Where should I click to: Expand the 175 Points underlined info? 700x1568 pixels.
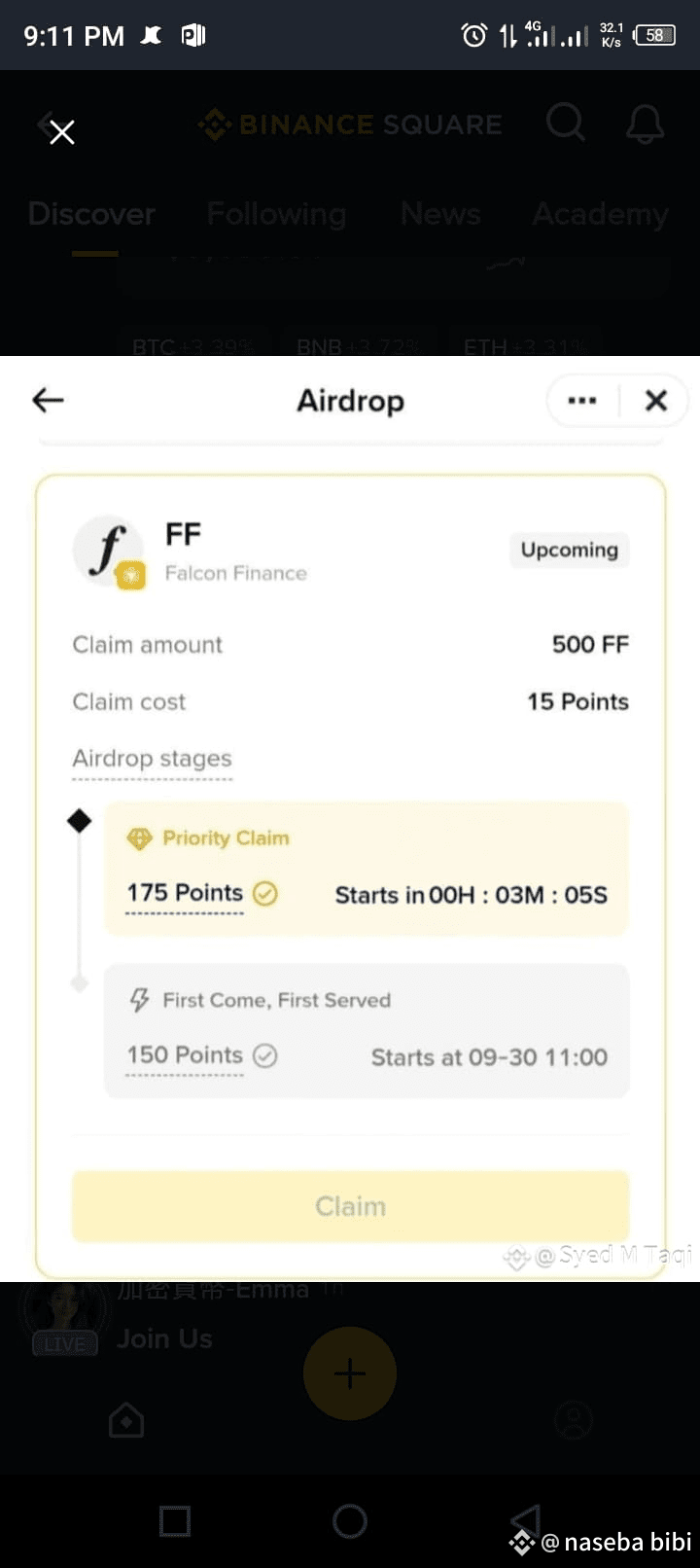(185, 893)
